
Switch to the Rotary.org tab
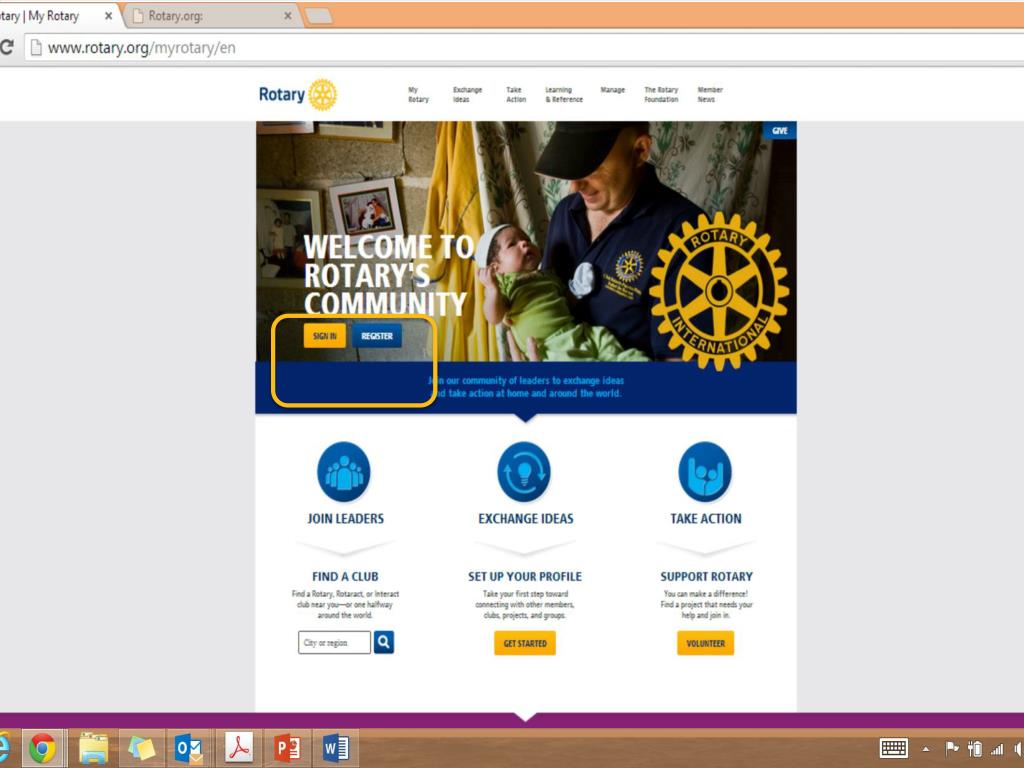tap(212, 16)
